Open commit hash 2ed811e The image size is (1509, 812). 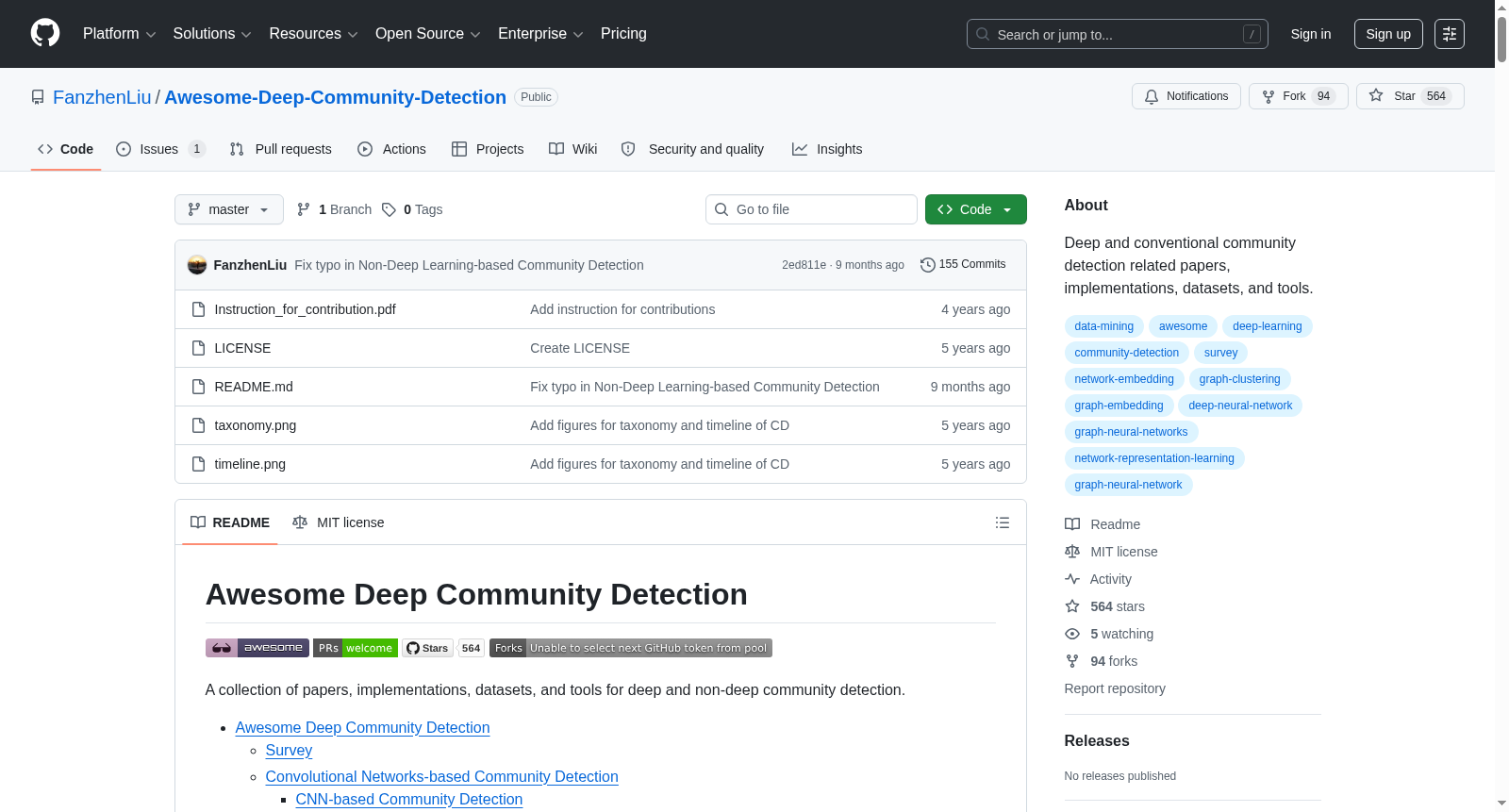(804, 265)
